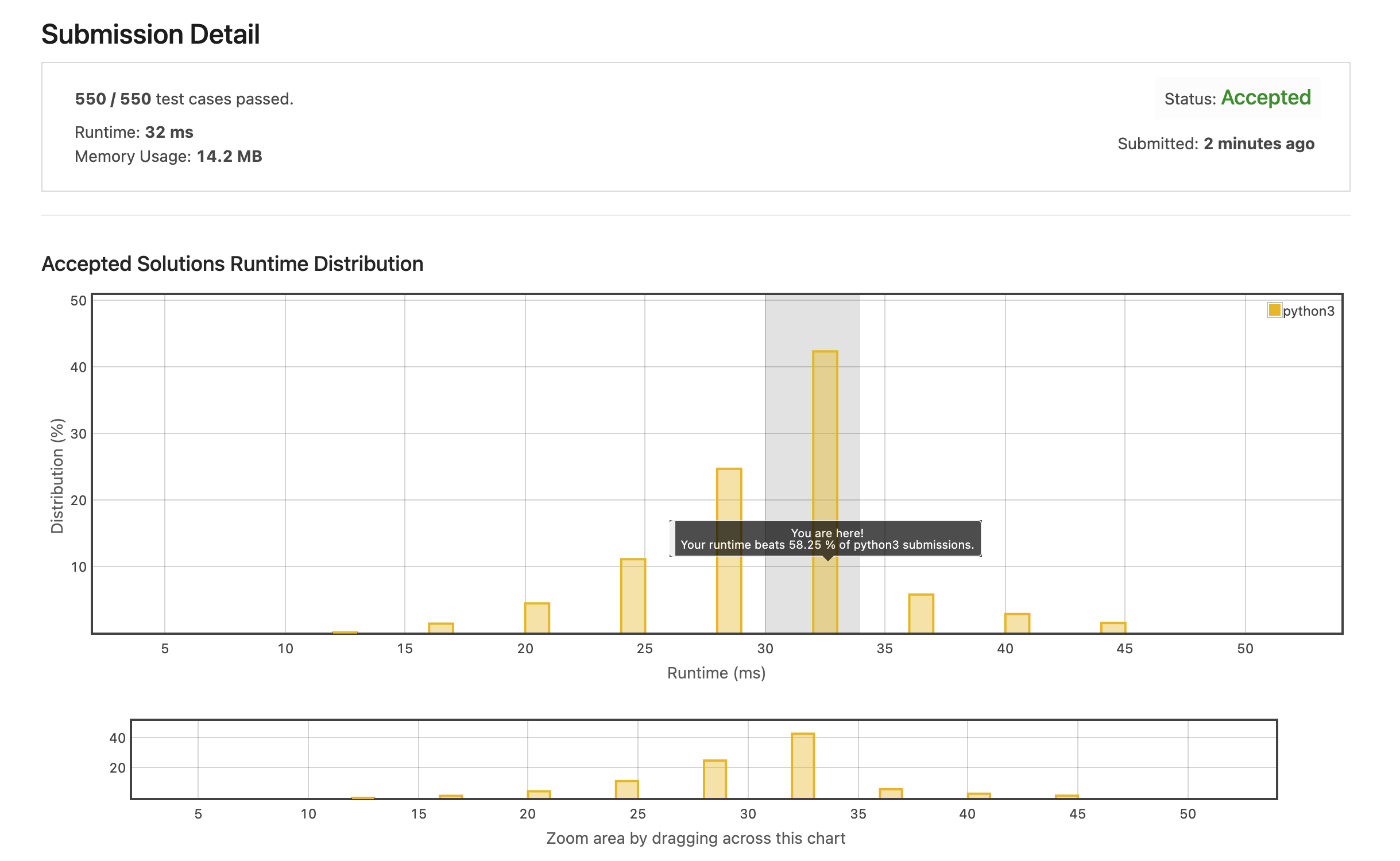
Task: Click the 'Memory Usage: 14.2 MB' text
Action: tap(168, 156)
